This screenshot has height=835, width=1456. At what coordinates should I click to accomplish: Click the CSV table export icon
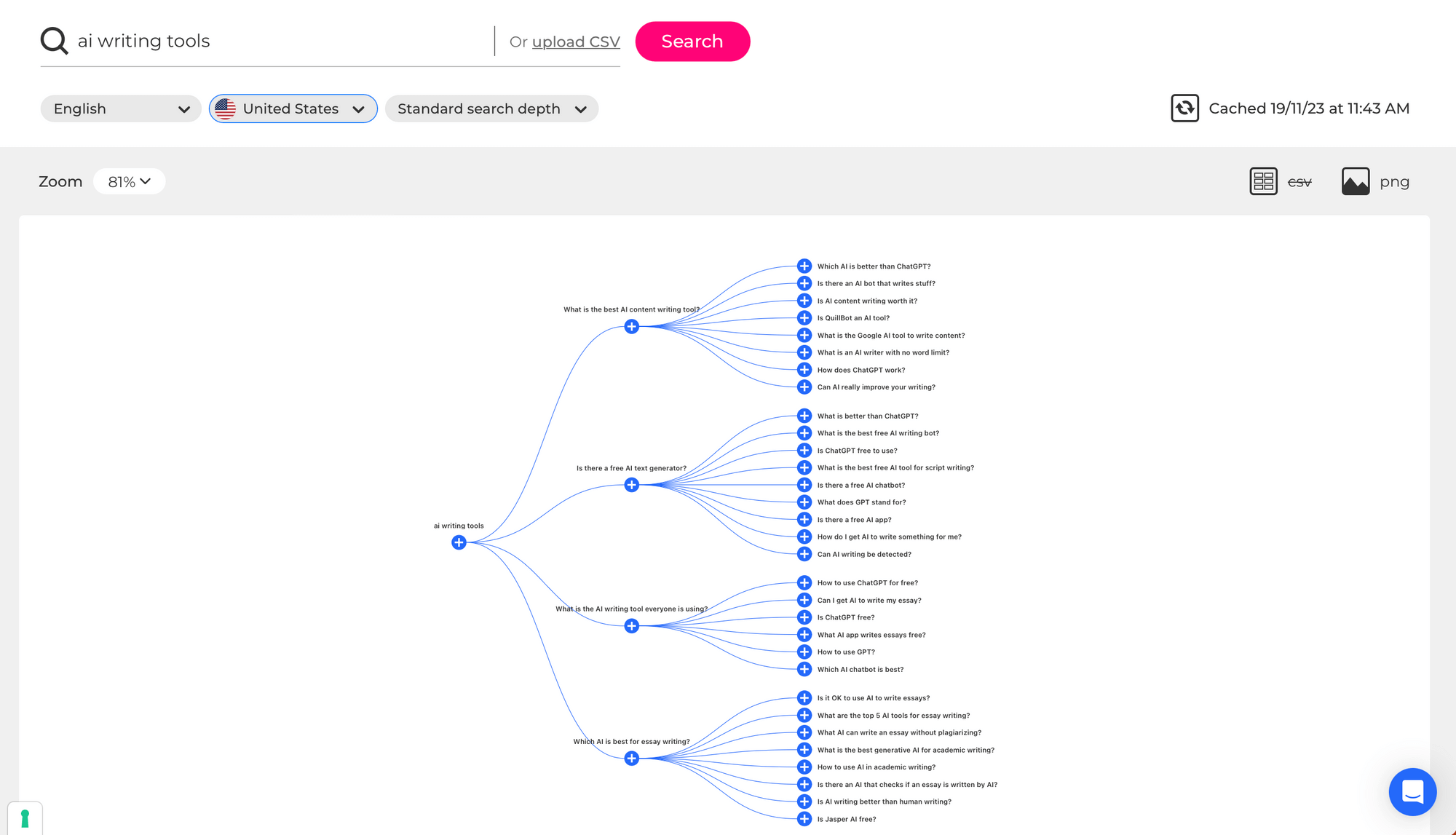coord(1263,181)
